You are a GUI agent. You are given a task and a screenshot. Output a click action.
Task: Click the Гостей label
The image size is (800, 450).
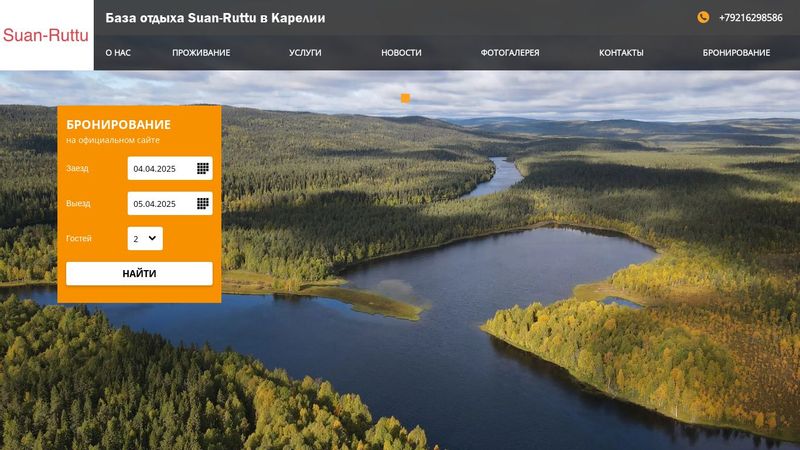click(79, 238)
